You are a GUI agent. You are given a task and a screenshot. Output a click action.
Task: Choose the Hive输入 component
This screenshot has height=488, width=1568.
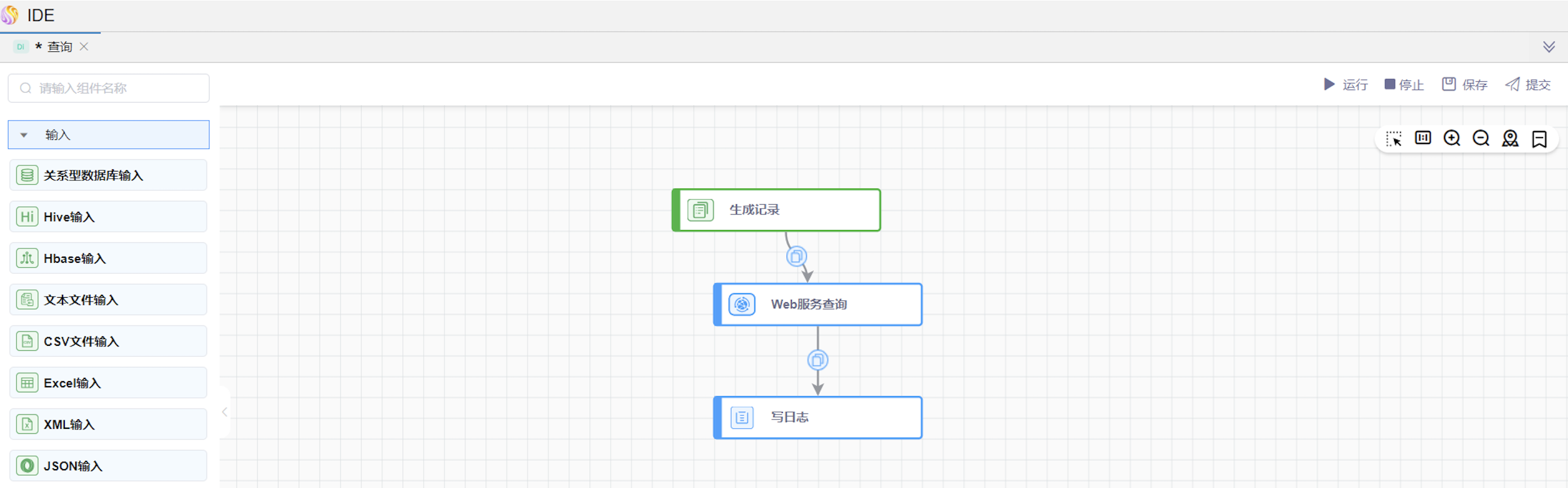109,217
